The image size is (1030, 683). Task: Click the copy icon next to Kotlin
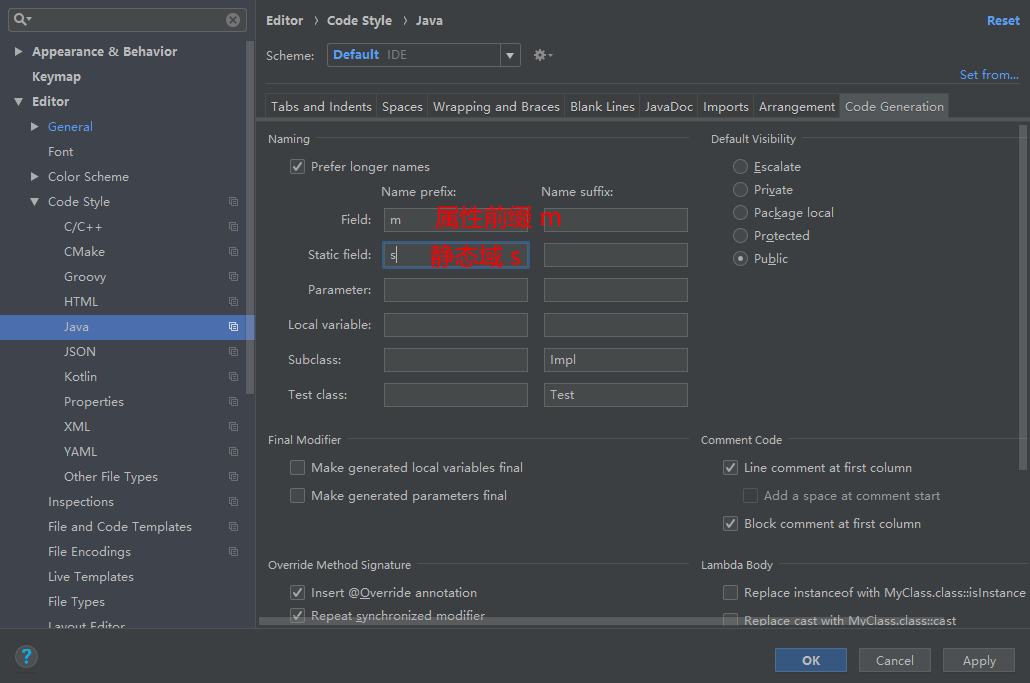[233, 376]
